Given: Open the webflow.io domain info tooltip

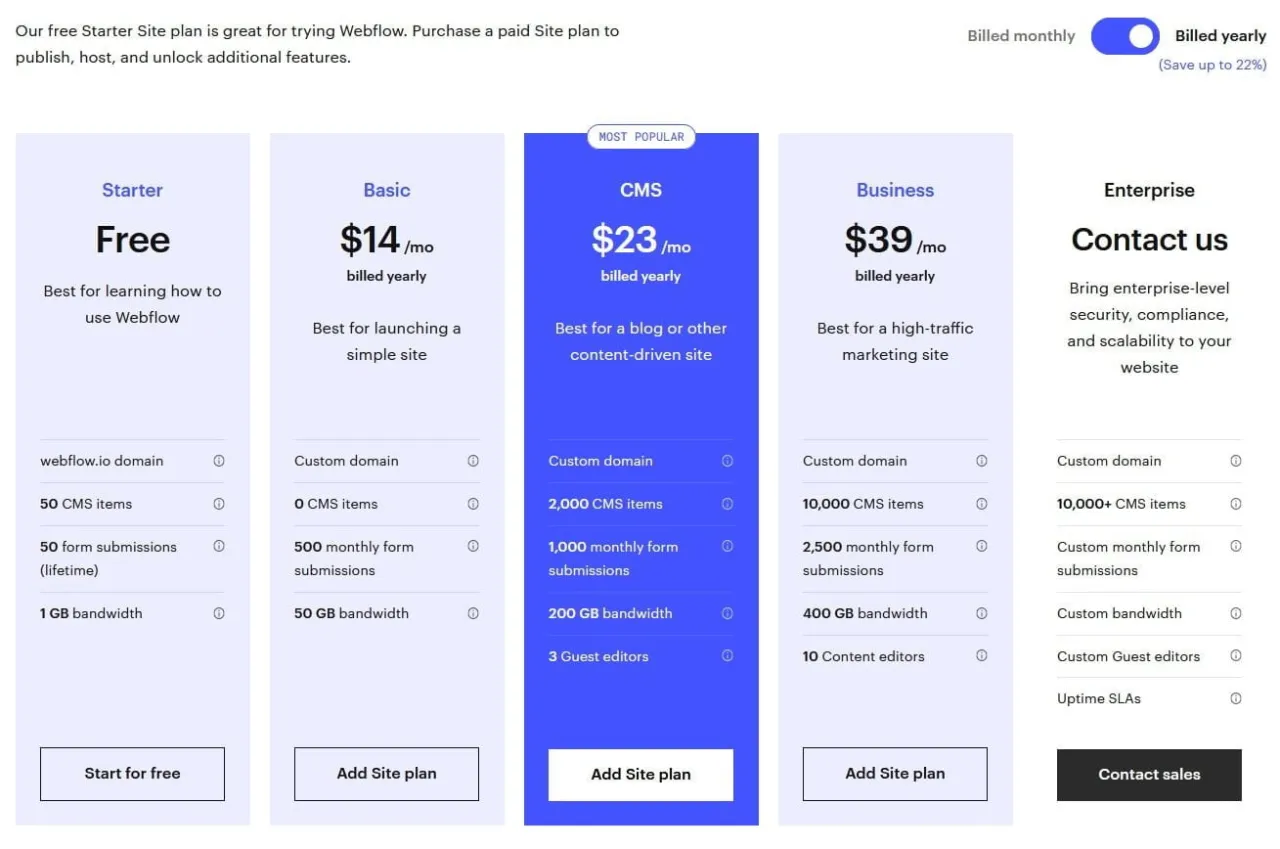Looking at the screenshot, I should click(x=219, y=460).
